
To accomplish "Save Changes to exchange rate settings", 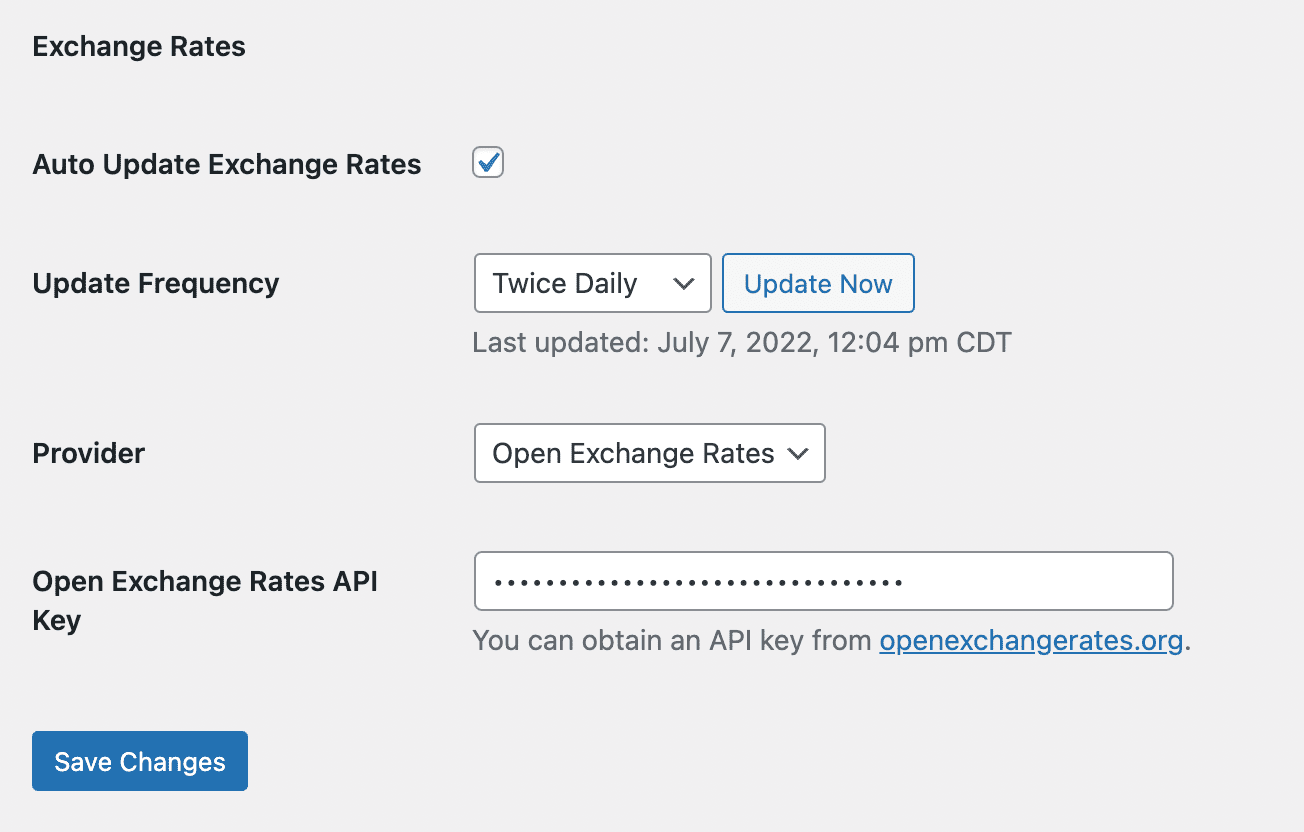I will coord(139,761).
